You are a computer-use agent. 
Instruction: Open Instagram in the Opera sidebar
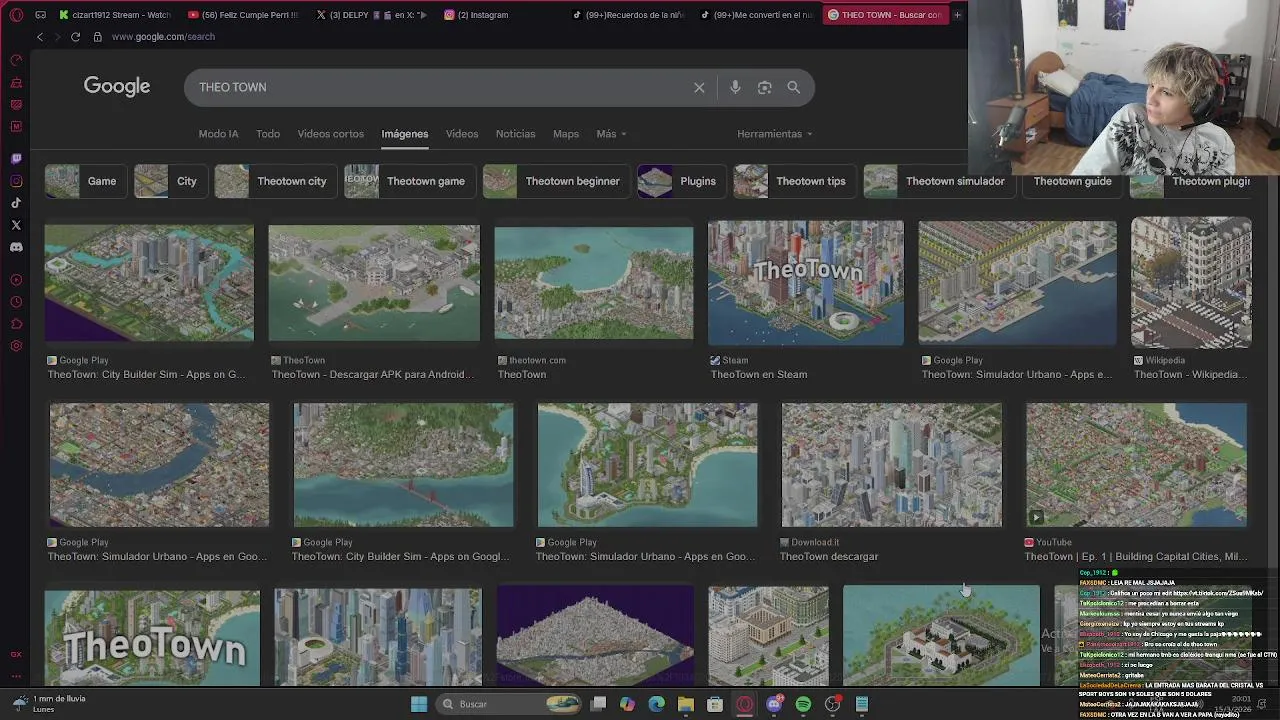point(16,181)
